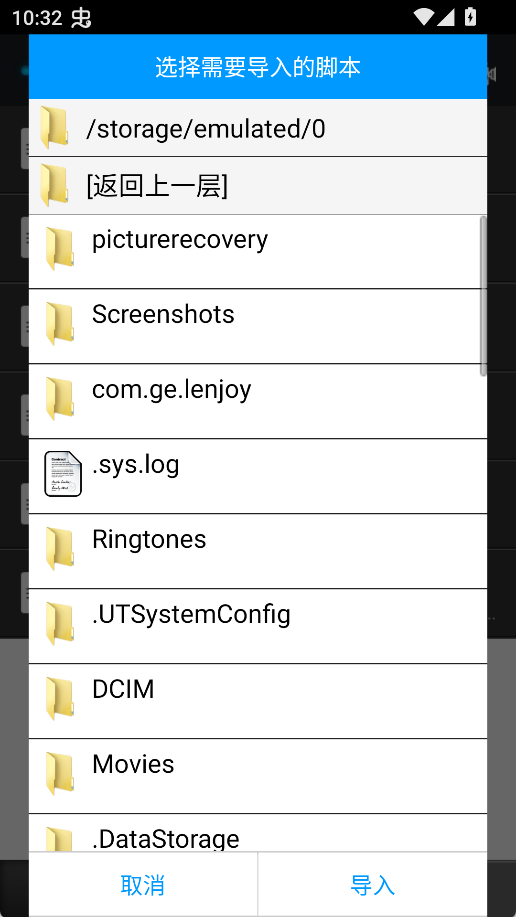Tap the DCIM folder icon
516x917 pixels.
[x=60, y=698]
